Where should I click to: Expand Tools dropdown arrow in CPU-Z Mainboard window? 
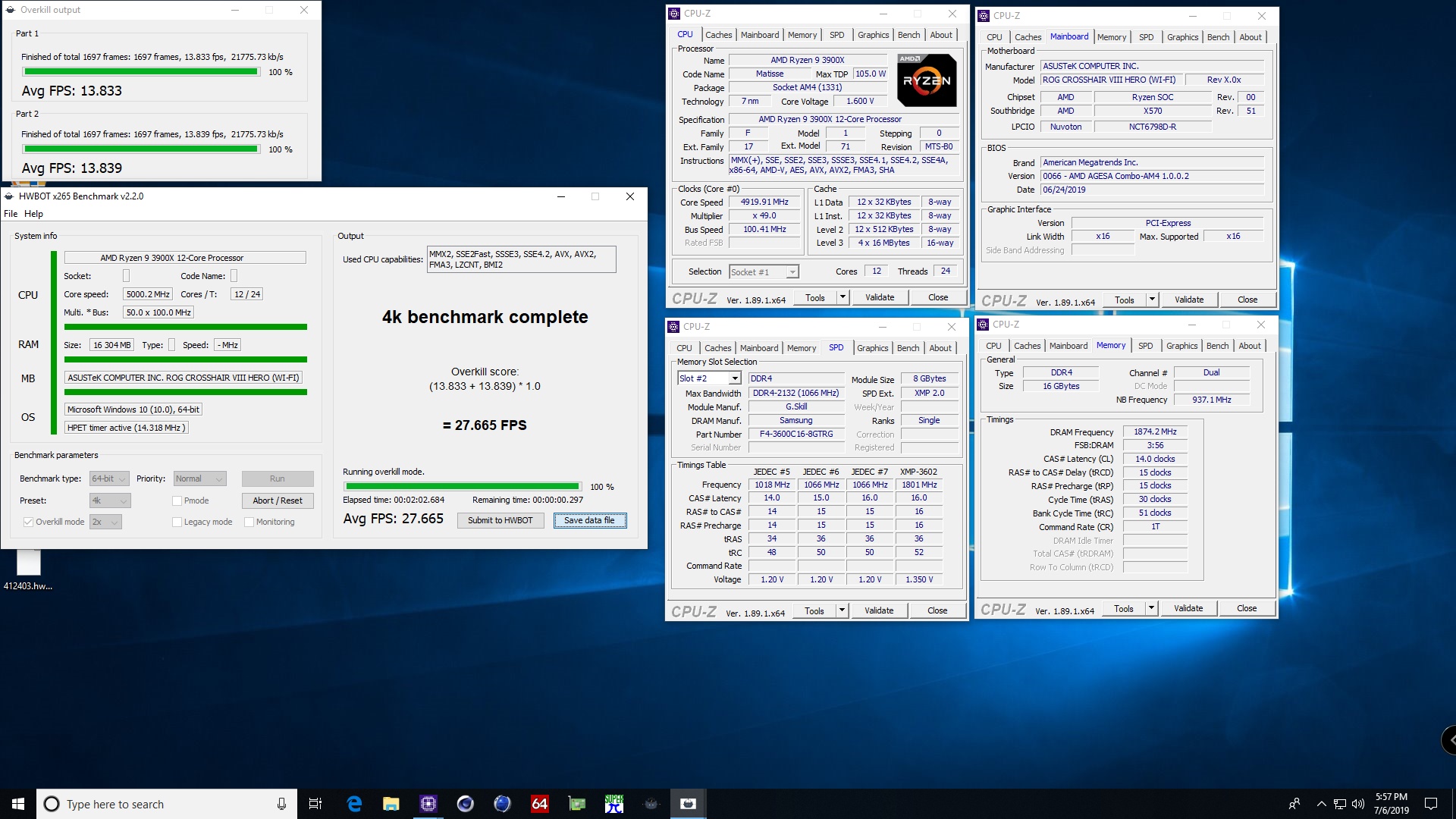pyautogui.click(x=1152, y=300)
